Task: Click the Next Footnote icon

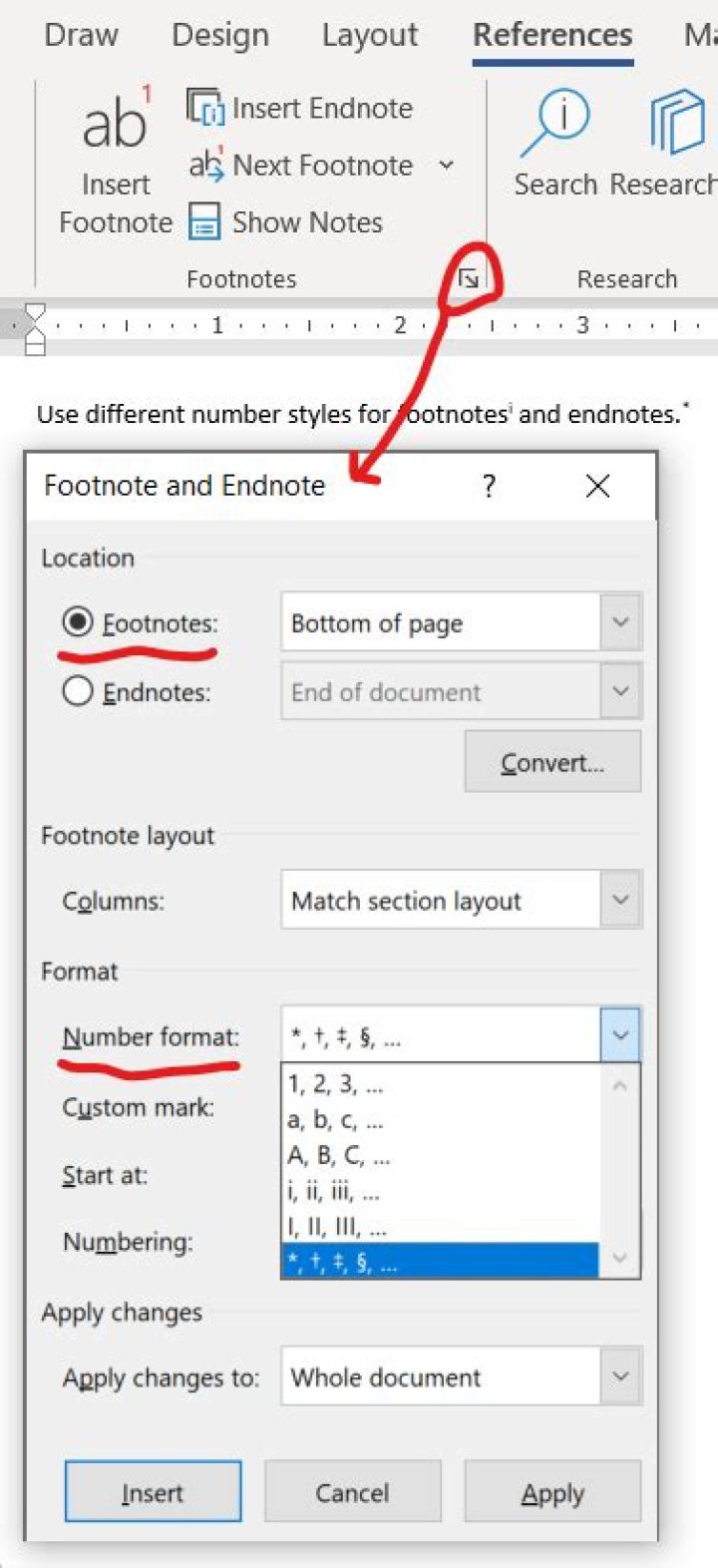Action: coord(205,165)
